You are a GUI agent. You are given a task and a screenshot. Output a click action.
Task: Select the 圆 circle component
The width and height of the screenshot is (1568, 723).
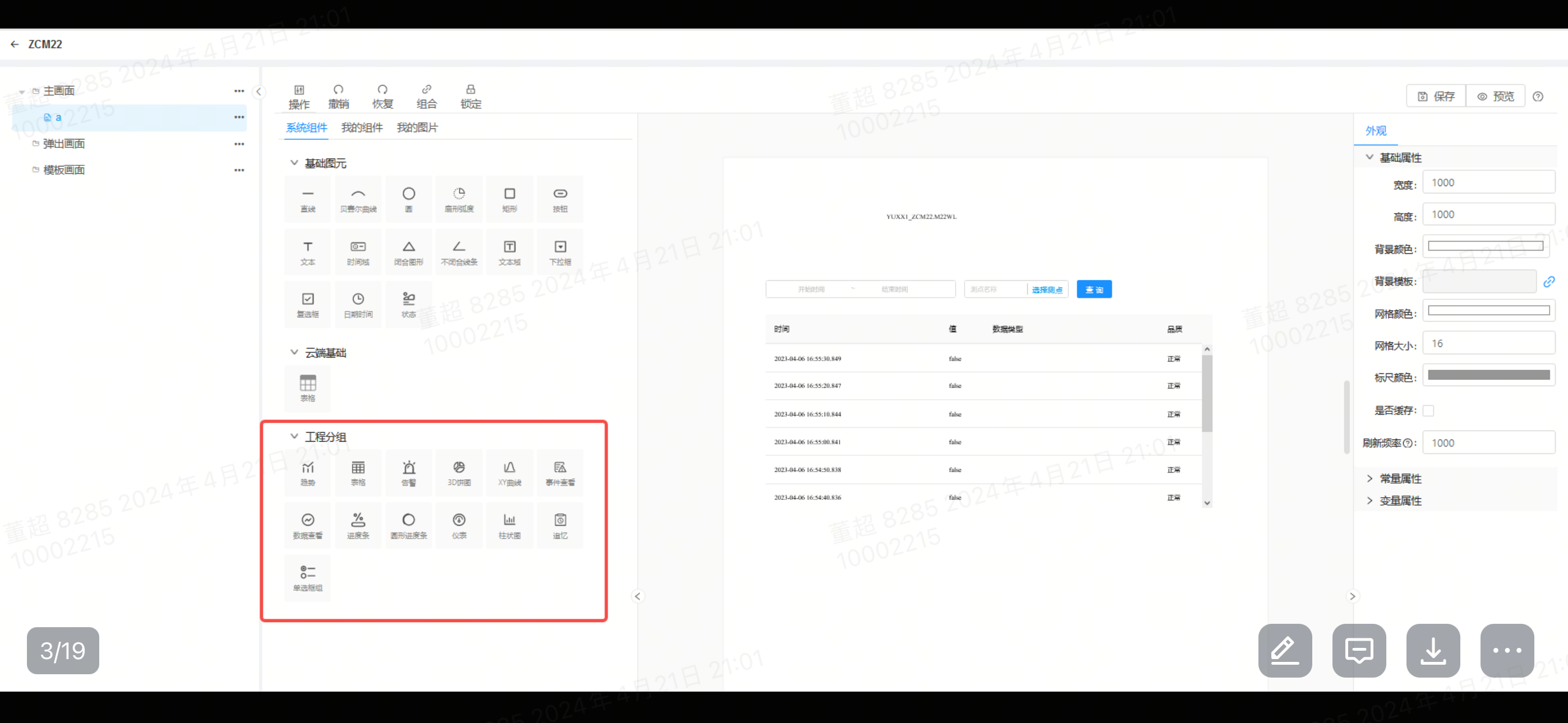coord(409,199)
